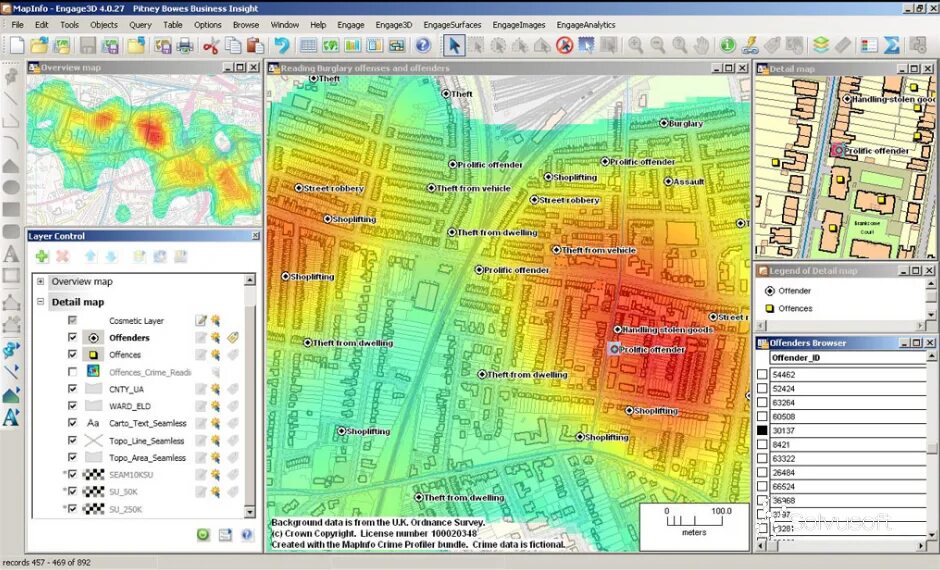
Task: Expand the Overview map tree node
Action: 40,281
